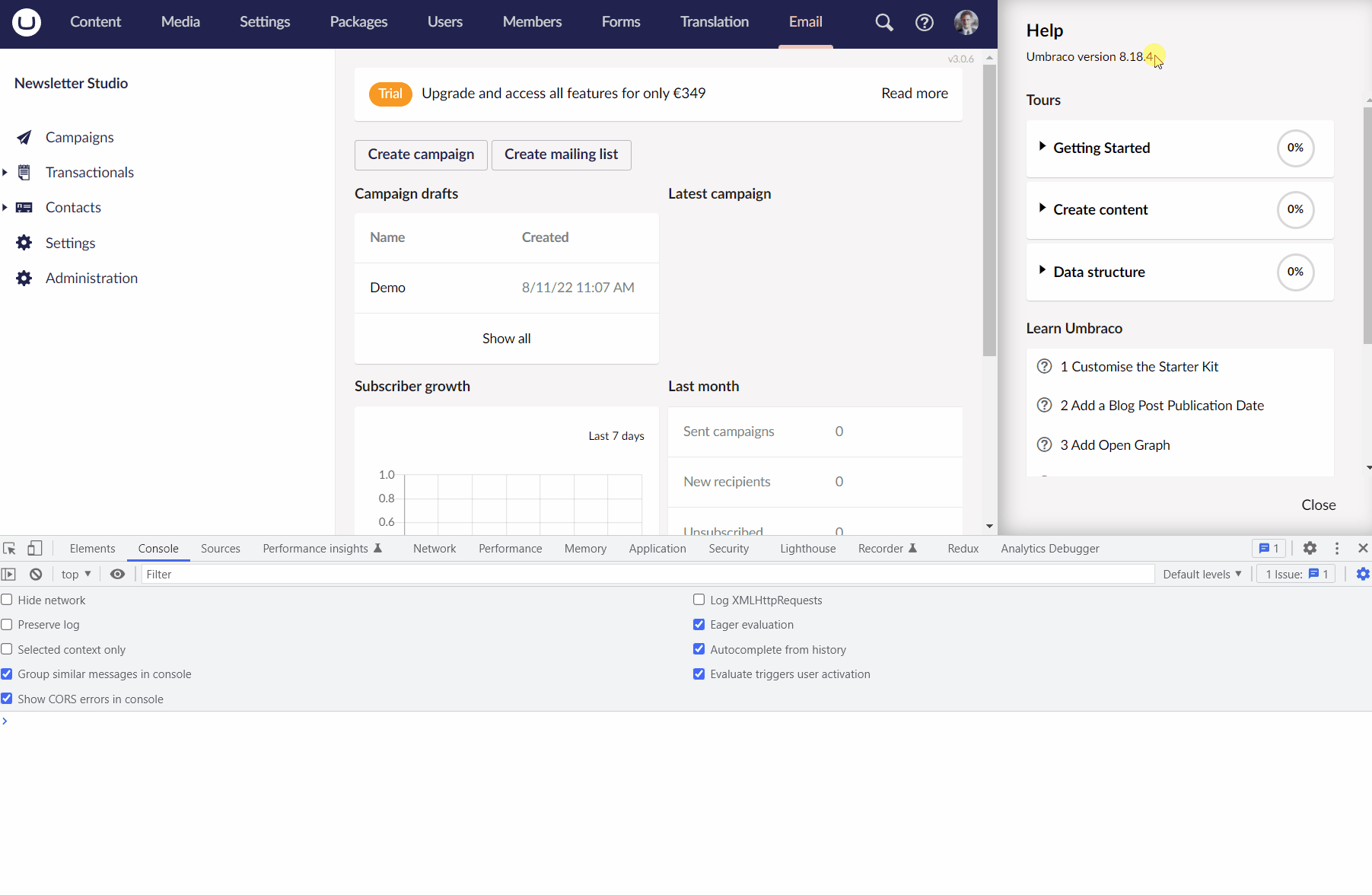The width and height of the screenshot is (1372, 895).
Task: Open the Packages section
Action: [358, 22]
